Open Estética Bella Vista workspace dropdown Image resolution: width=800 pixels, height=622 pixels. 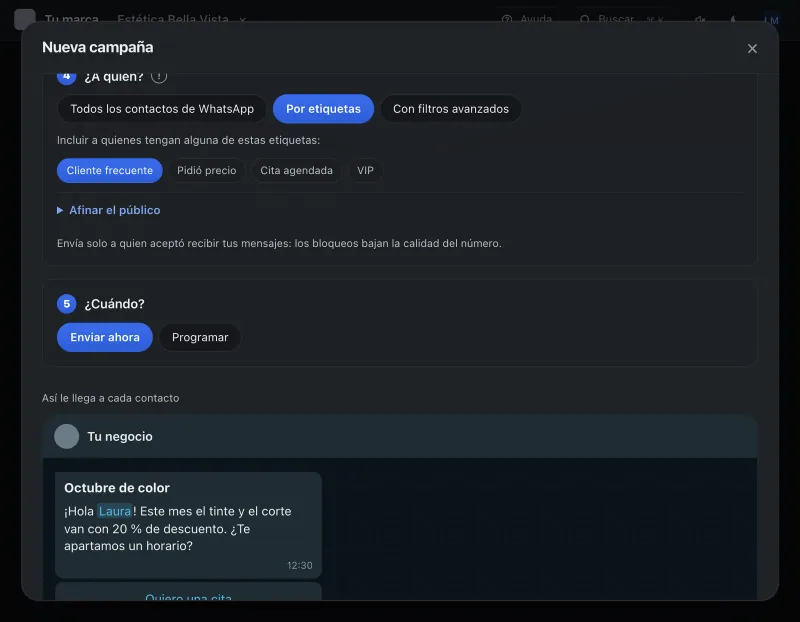(181, 19)
